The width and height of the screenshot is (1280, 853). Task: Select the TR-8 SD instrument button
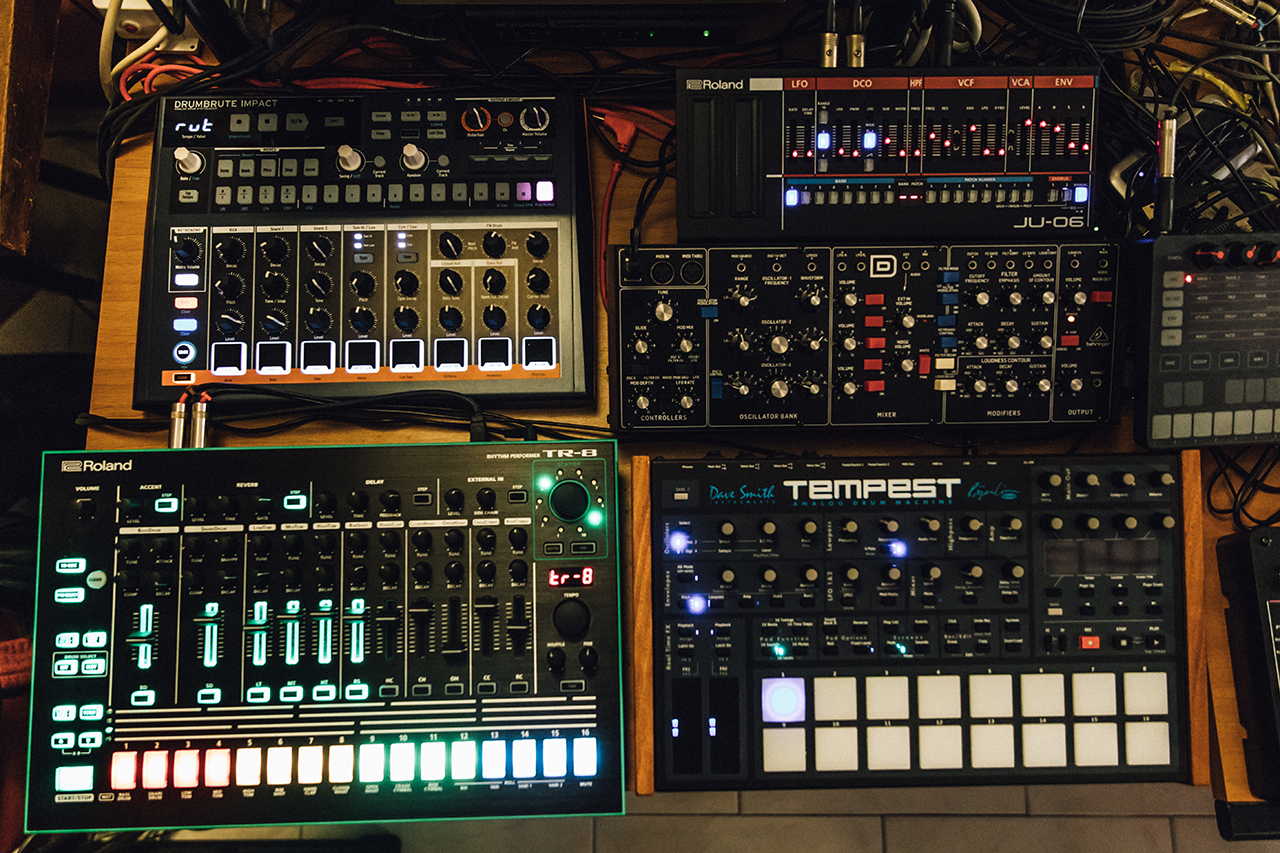click(x=209, y=696)
